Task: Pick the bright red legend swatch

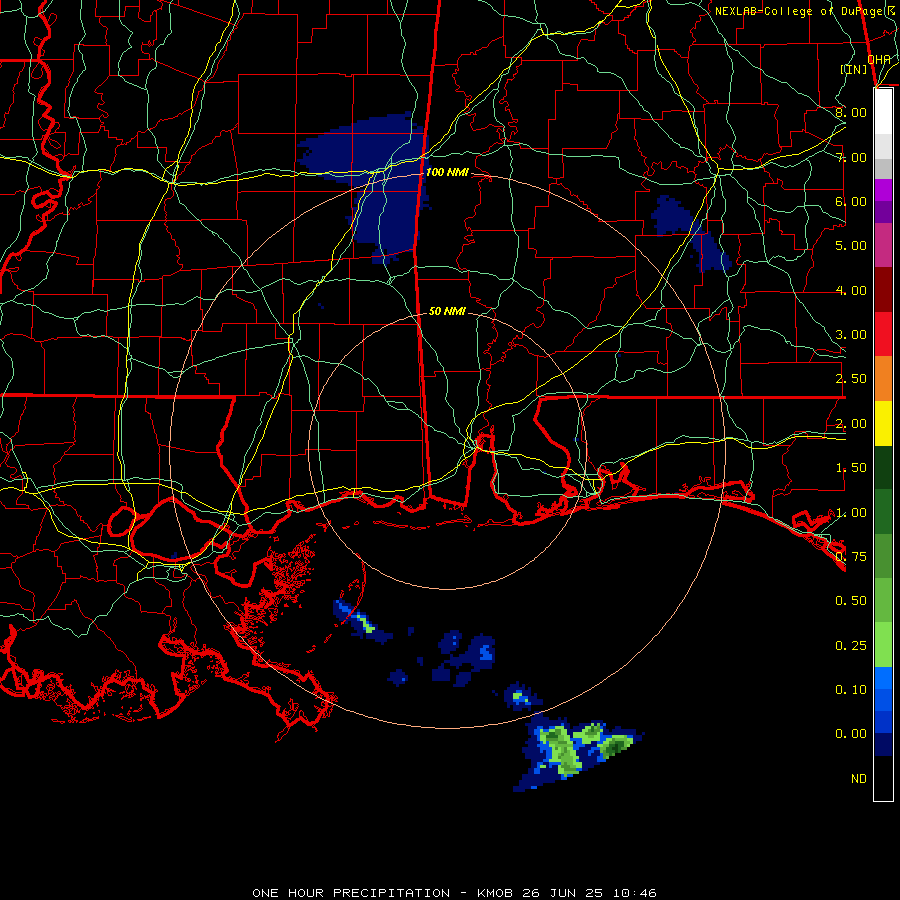Action: point(883,334)
